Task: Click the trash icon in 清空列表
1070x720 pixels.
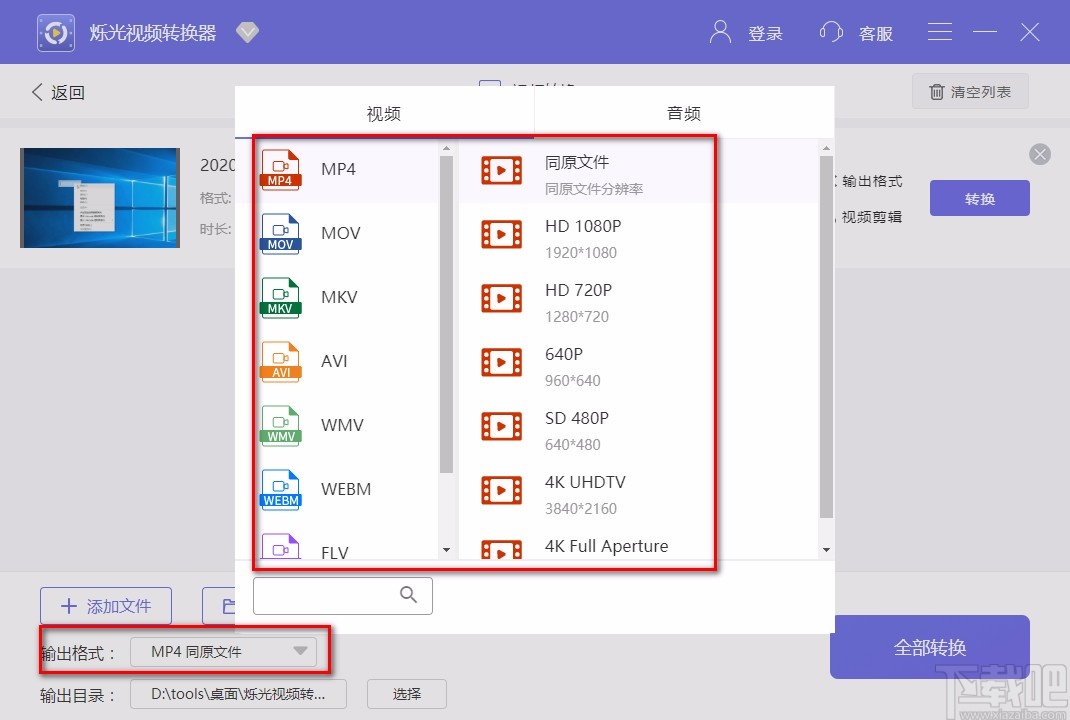Action: (x=937, y=91)
